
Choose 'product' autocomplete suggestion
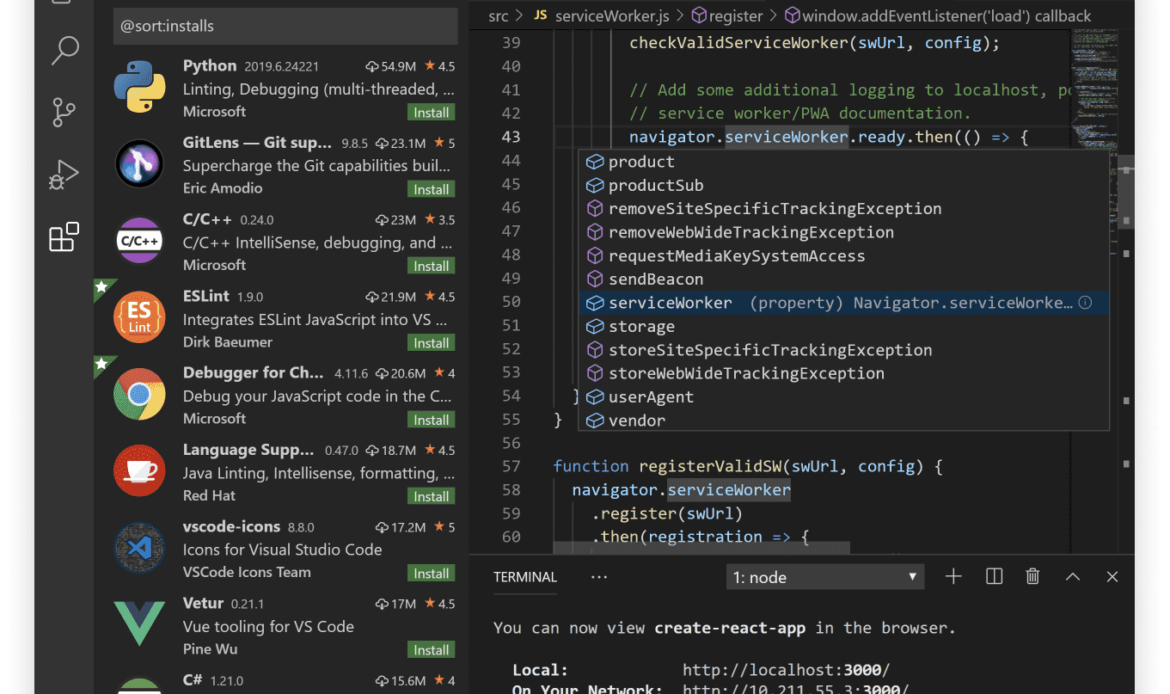(843, 162)
